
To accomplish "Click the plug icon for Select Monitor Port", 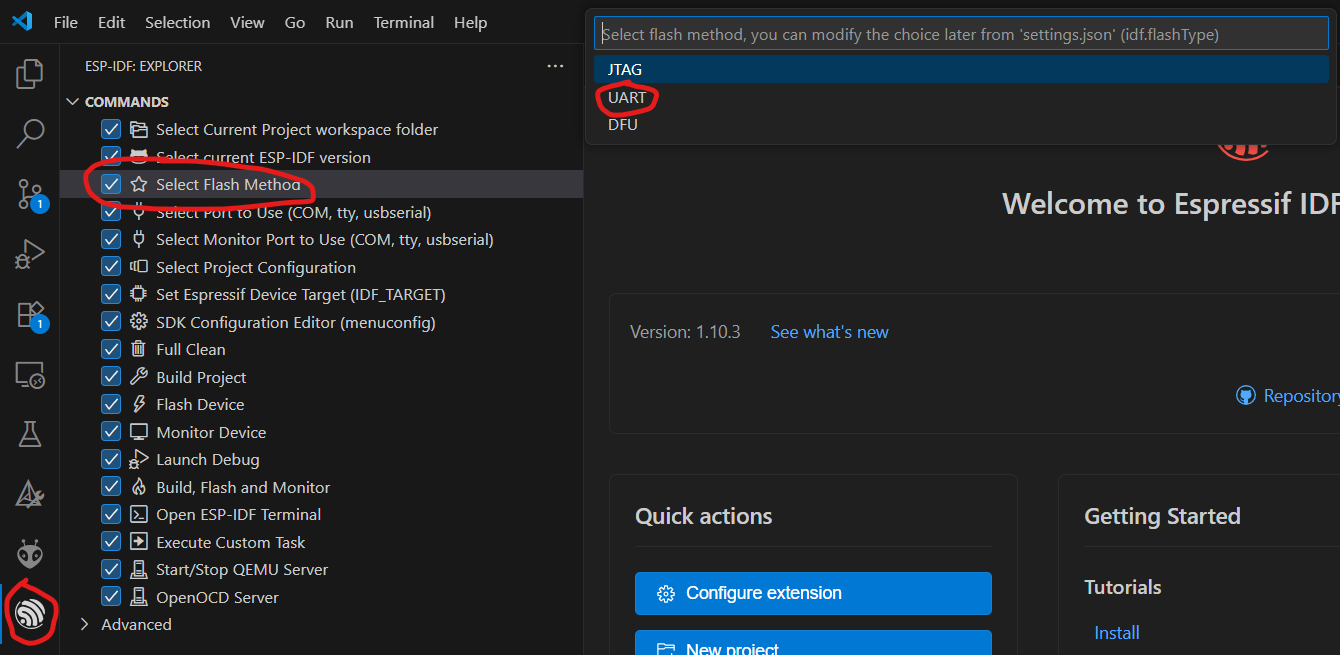I will tap(139, 240).
